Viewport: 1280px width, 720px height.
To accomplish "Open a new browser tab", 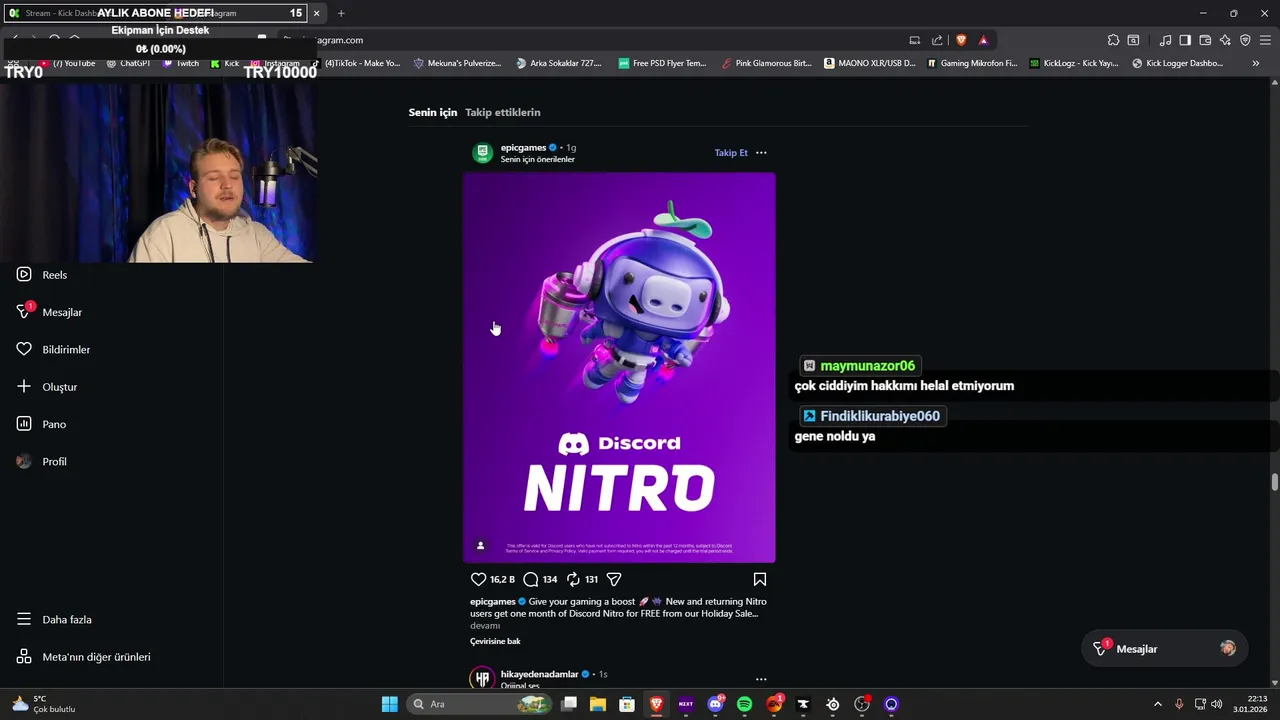I will click(341, 13).
